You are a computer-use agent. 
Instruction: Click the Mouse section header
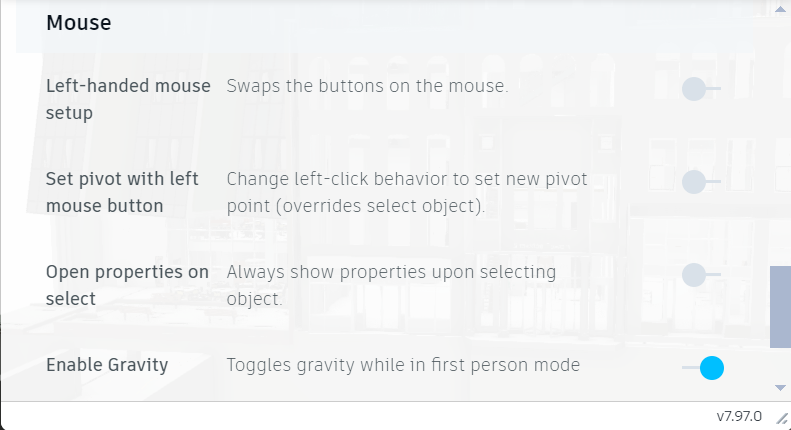pyautogui.click(x=79, y=22)
